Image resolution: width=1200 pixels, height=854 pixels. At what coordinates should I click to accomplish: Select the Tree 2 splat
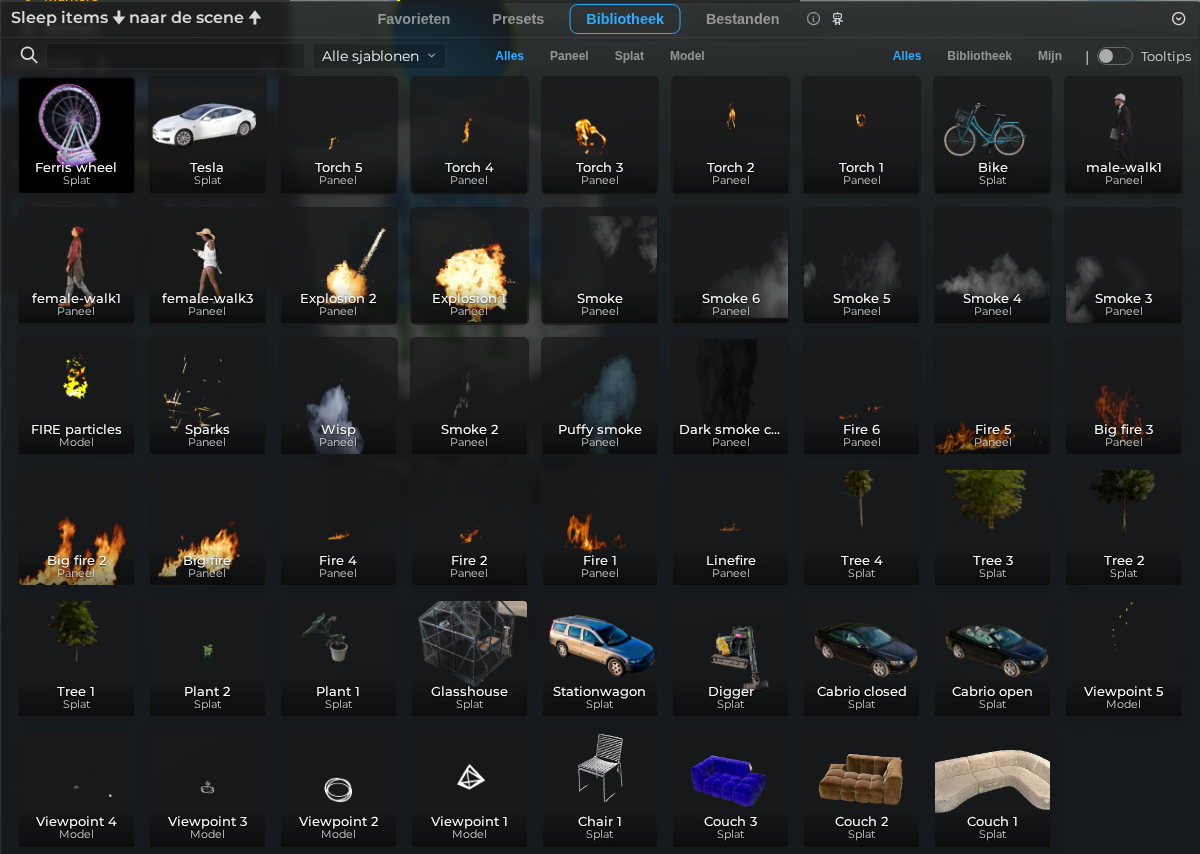coord(1123,528)
